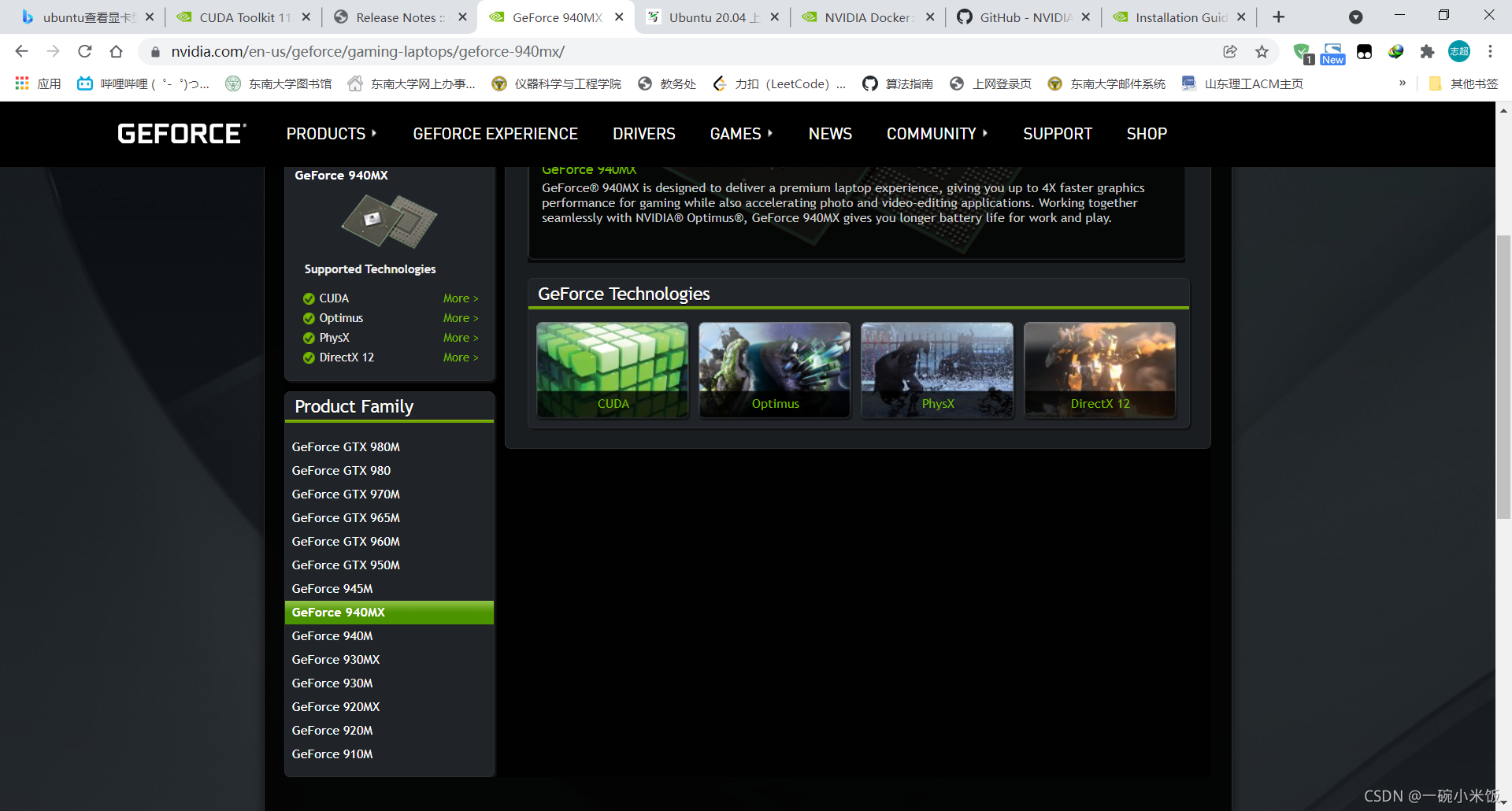Click the GeForce logo
The width and height of the screenshot is (1512, 811).
(x=182, y=134)
